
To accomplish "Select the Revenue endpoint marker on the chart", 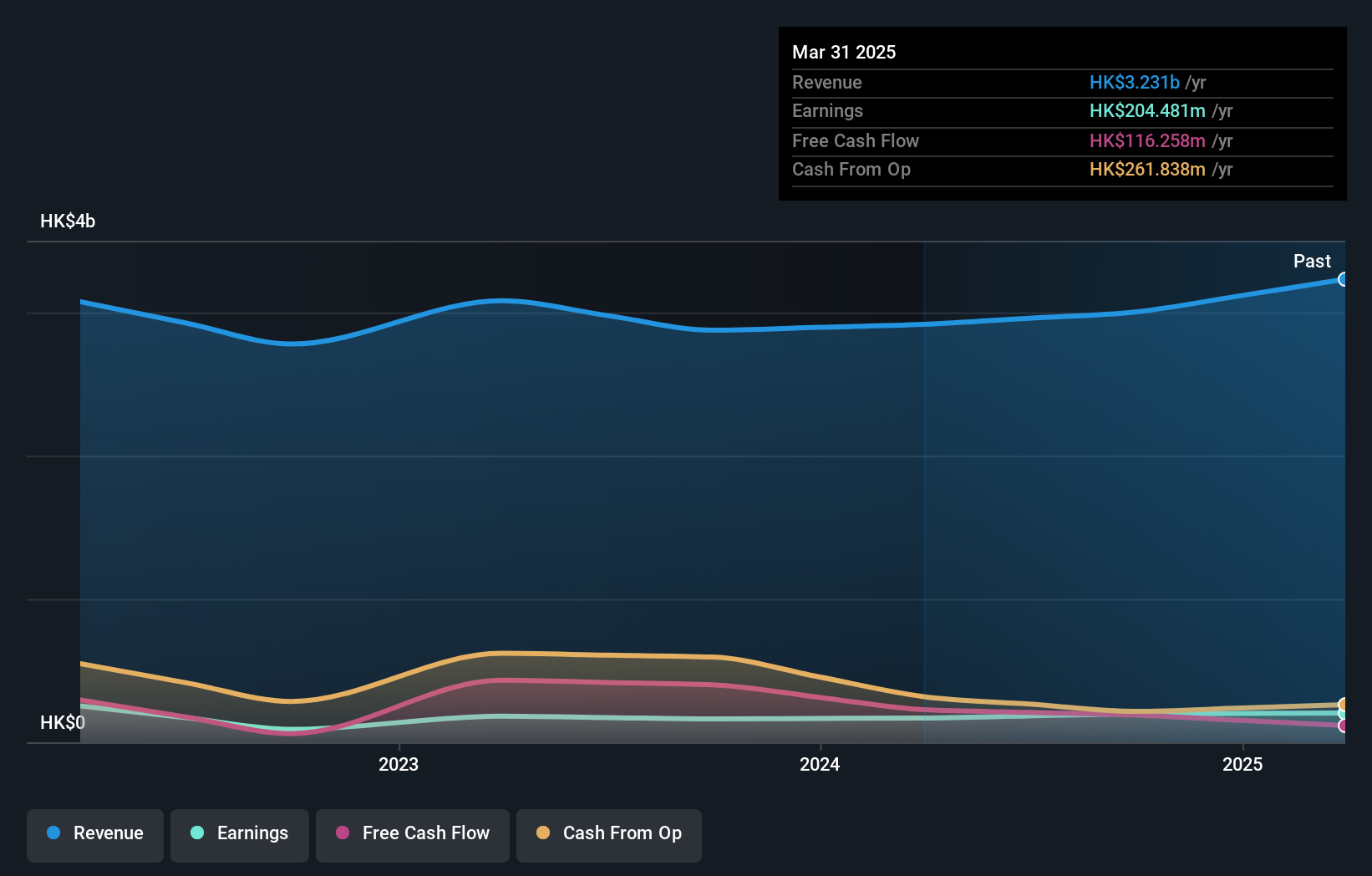I will 1343,279.
